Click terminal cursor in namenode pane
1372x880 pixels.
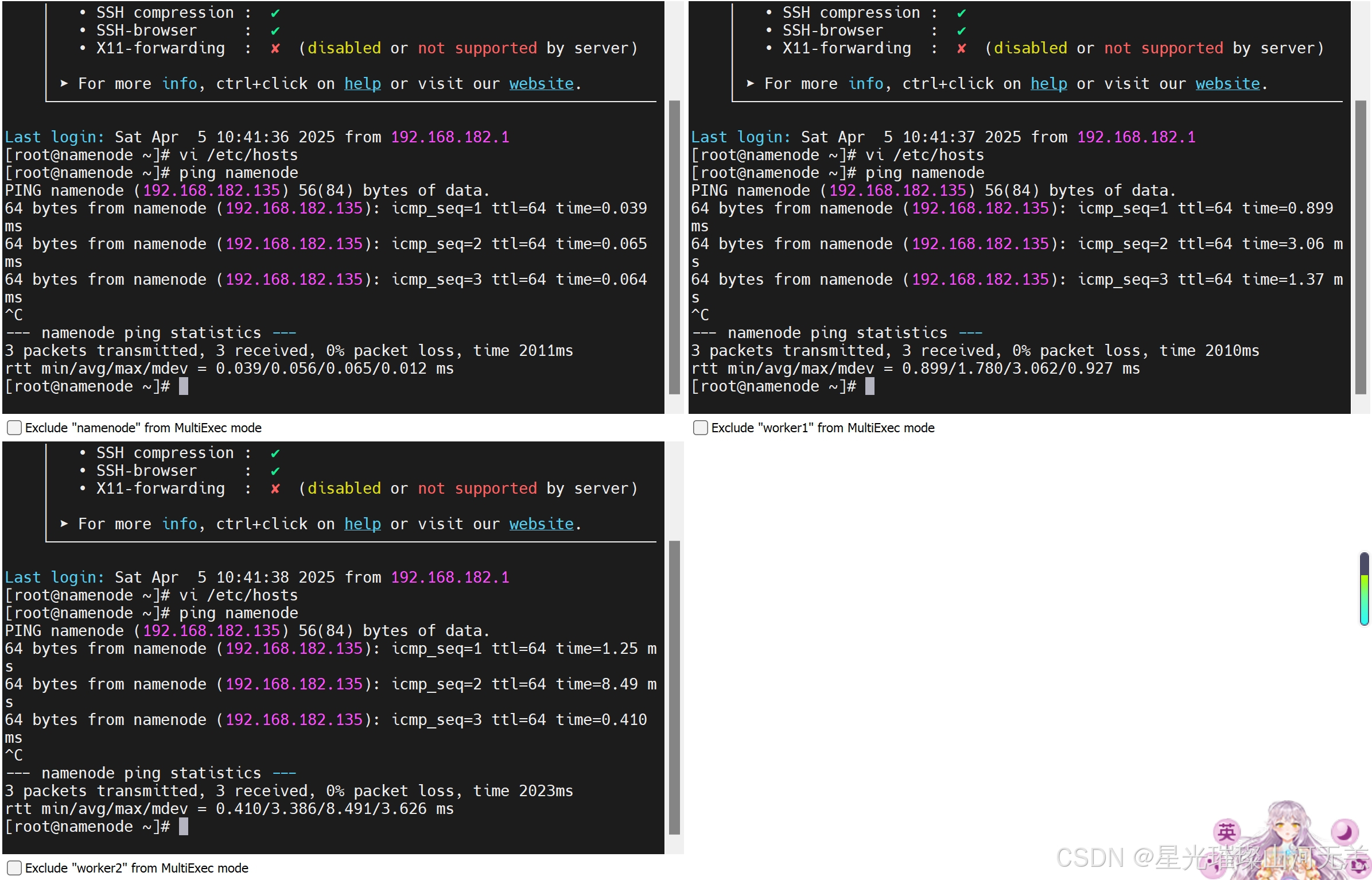pyautogui.click(x=184, y=386)
